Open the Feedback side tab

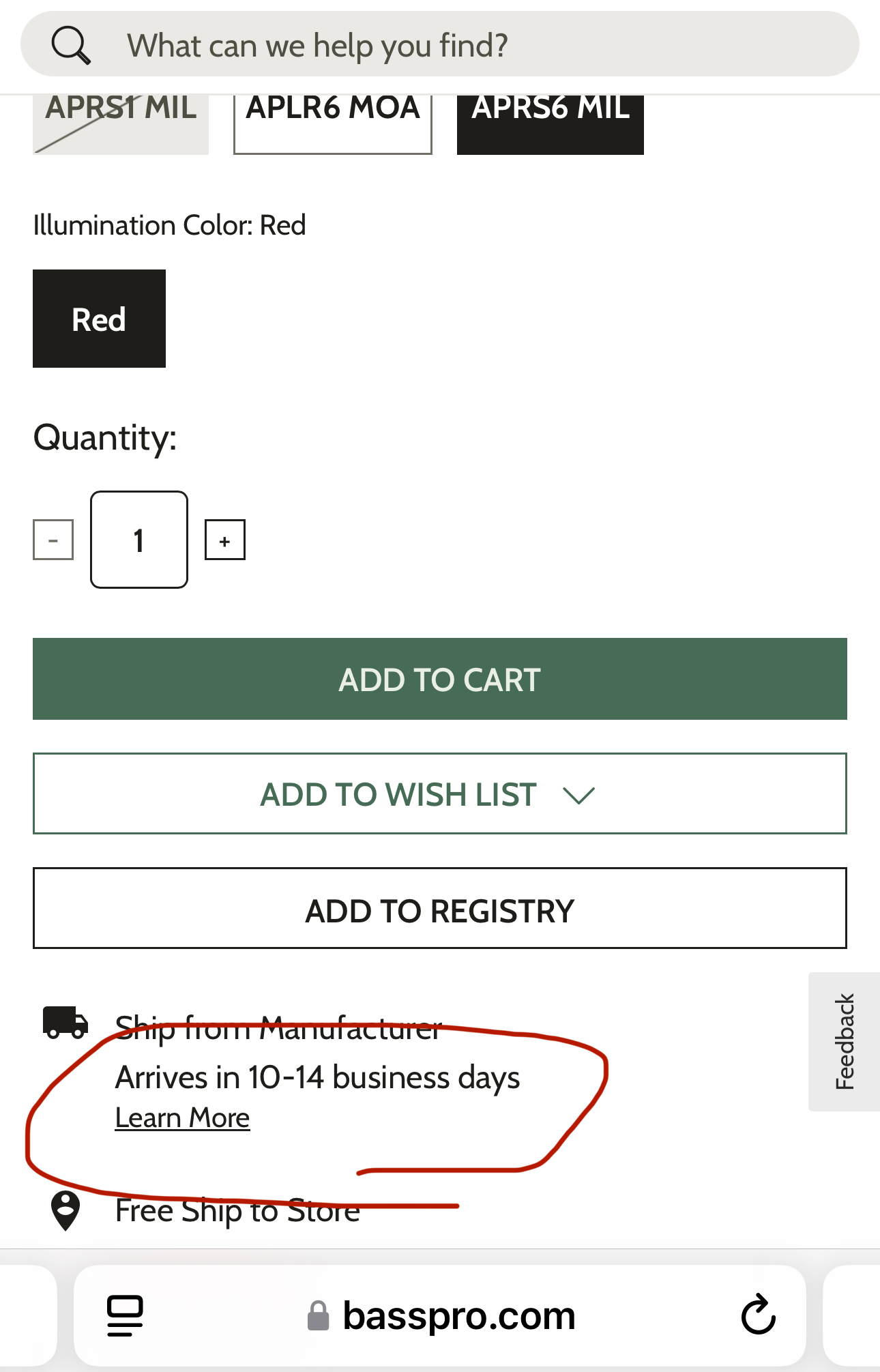pos(845,1042)
